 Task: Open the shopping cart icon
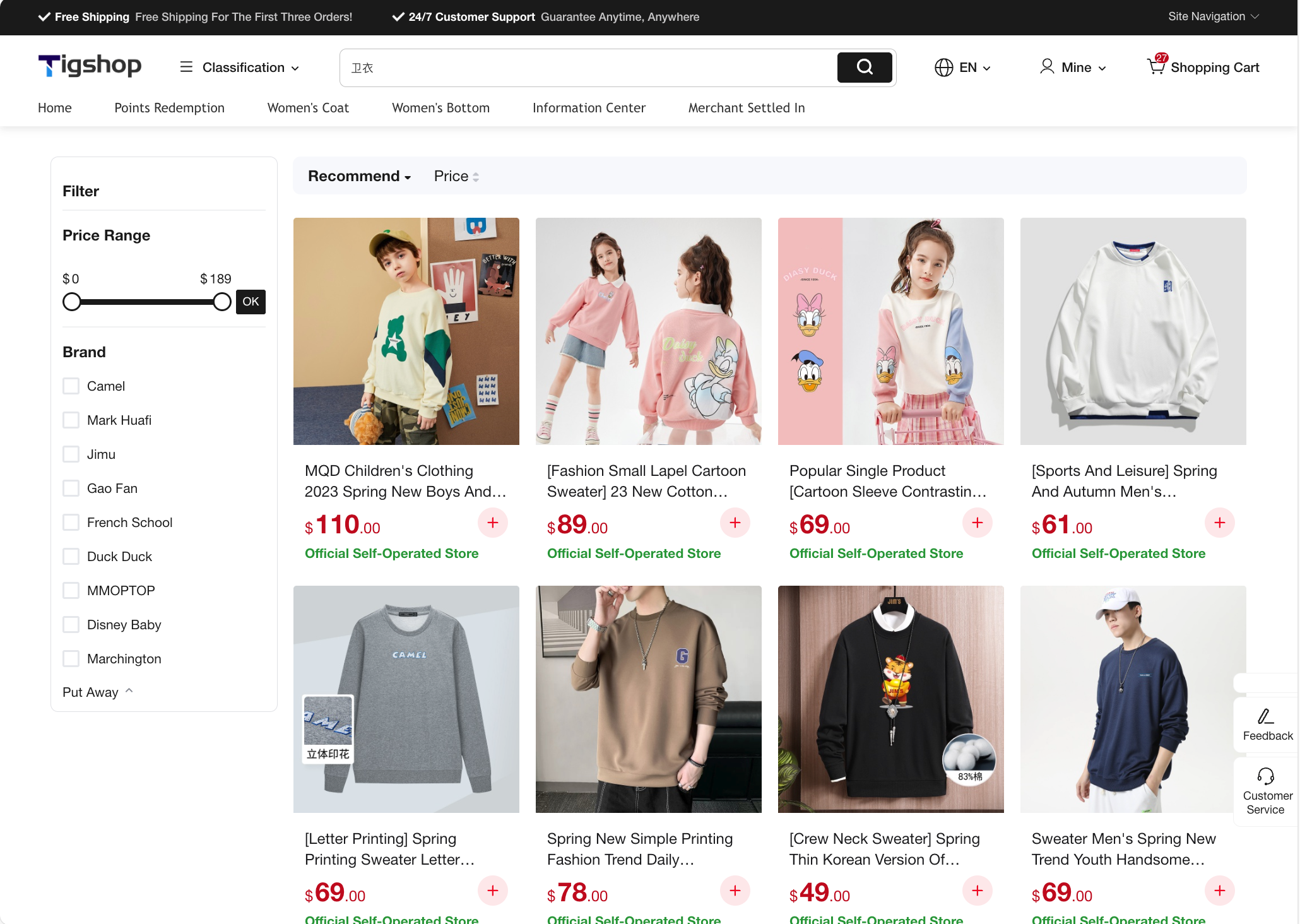1156,66
